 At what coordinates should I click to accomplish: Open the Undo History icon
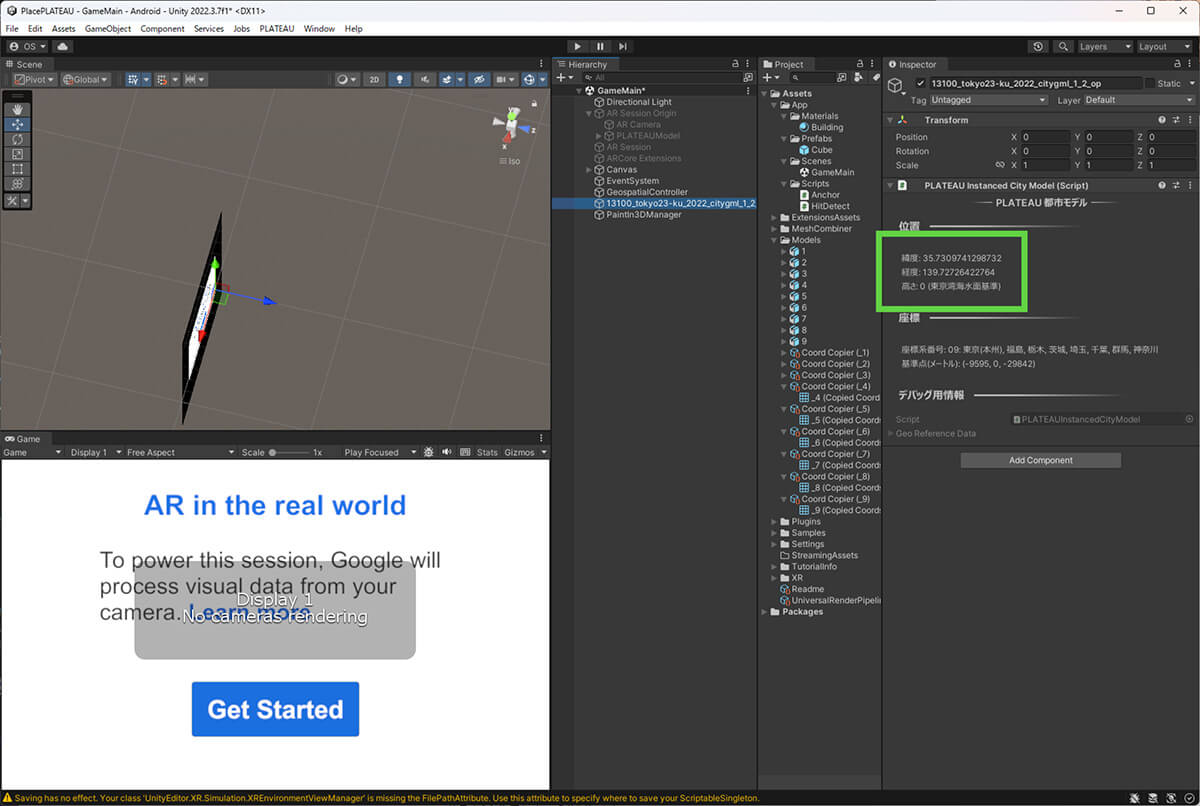click(1038, 46)
